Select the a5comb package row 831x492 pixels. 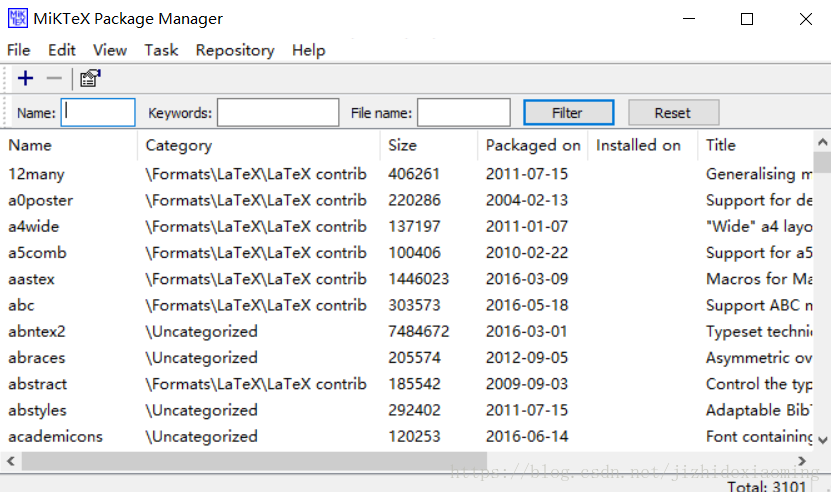pyautogui.click(x=406, y=253)
